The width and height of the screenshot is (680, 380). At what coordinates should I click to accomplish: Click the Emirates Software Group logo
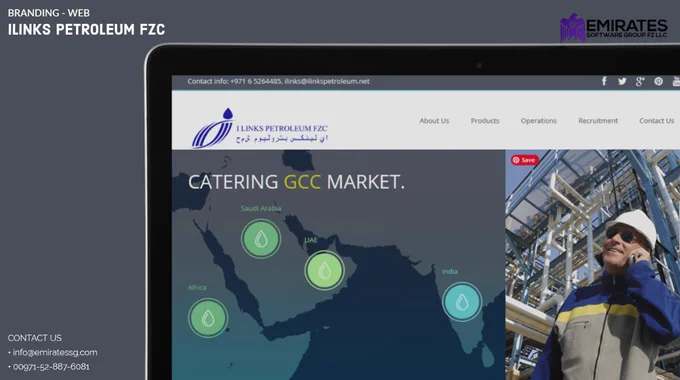point(614,28)
